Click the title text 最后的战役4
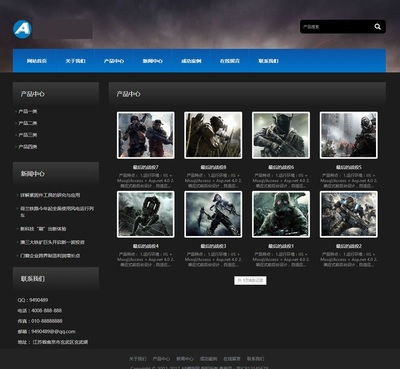This screenshot has width=400, height=369. point(146,246)
